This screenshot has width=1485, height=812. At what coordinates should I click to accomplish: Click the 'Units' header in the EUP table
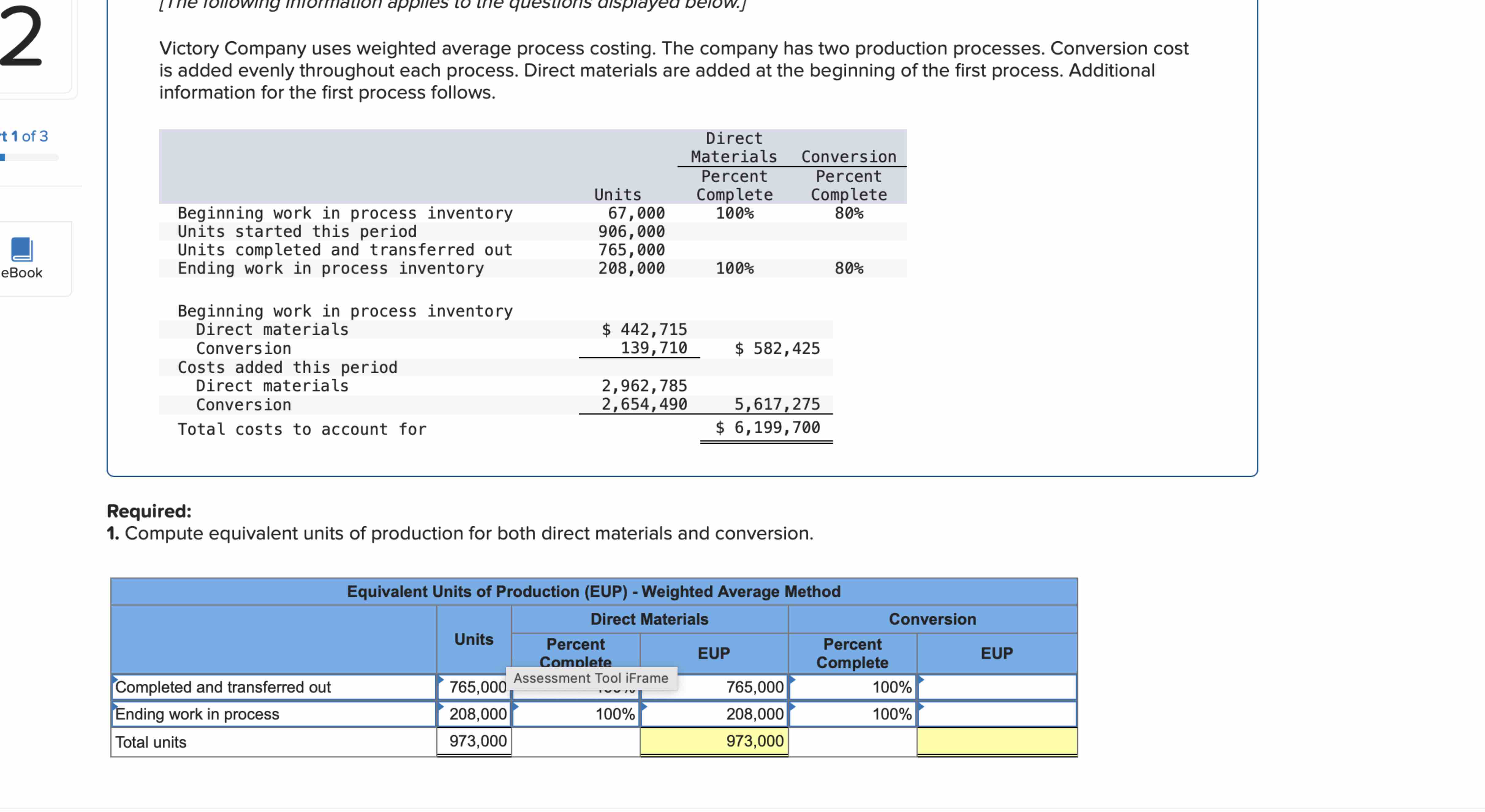[474, 640]
